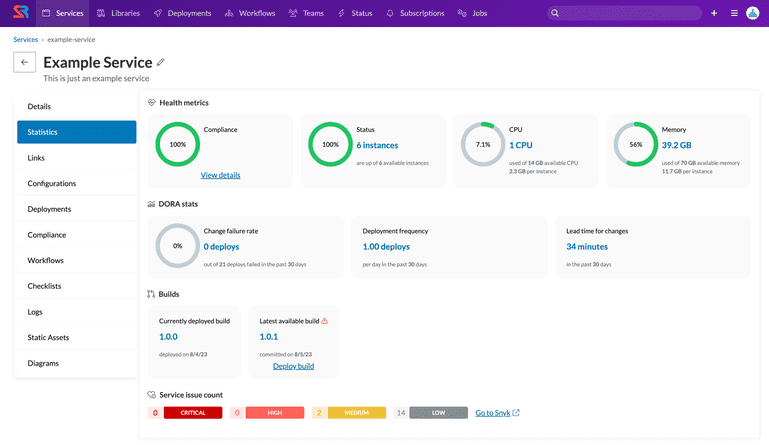Click the Compliance 100% progress ring
Screen dimensions: 769x445
pyautogui.click(x=178, y=144)
